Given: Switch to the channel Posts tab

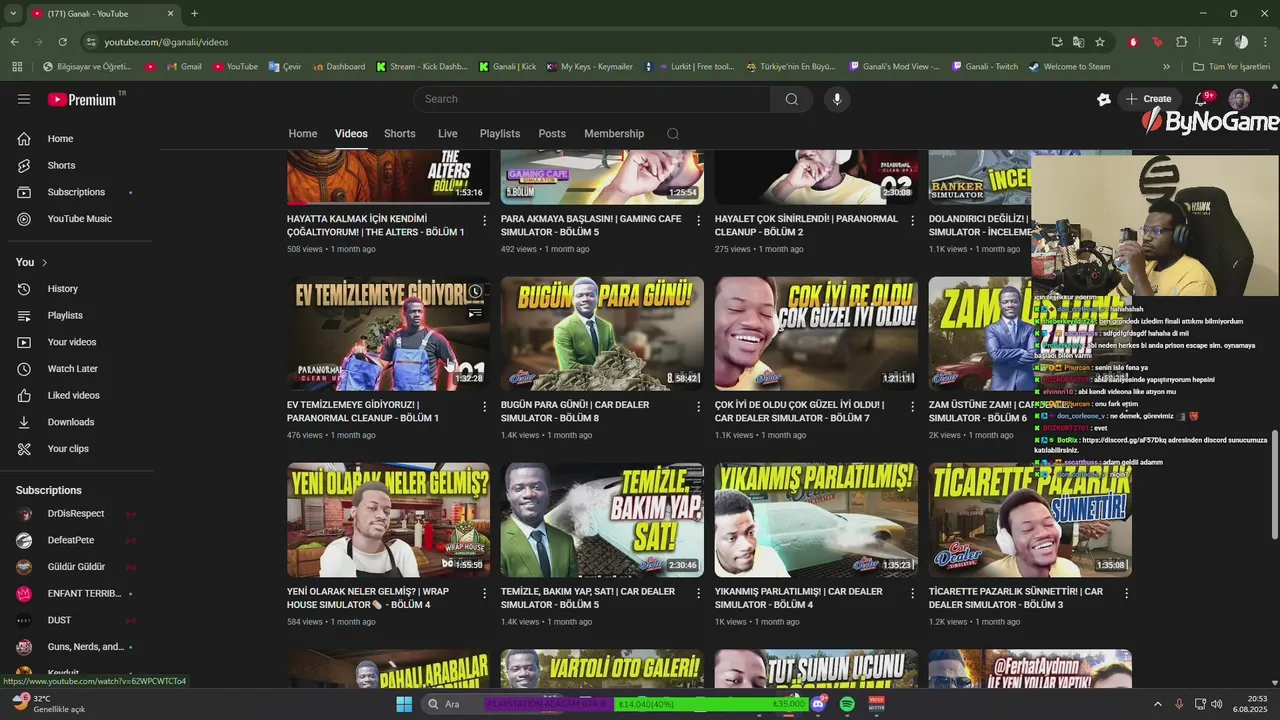Looking at the screenshot, I should coord(552,134).
